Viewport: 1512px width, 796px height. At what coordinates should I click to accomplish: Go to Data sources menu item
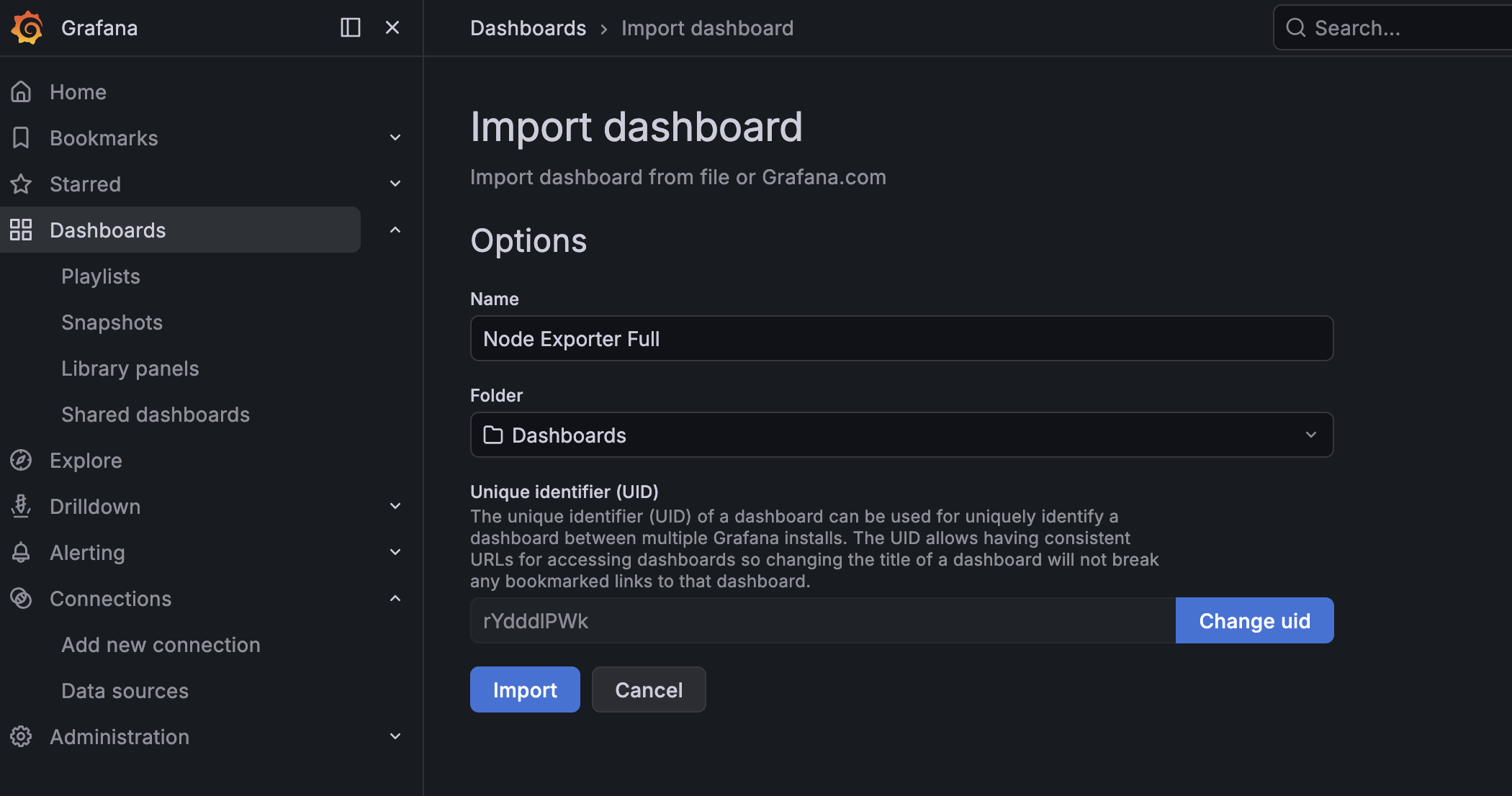[x=125, y=691]
